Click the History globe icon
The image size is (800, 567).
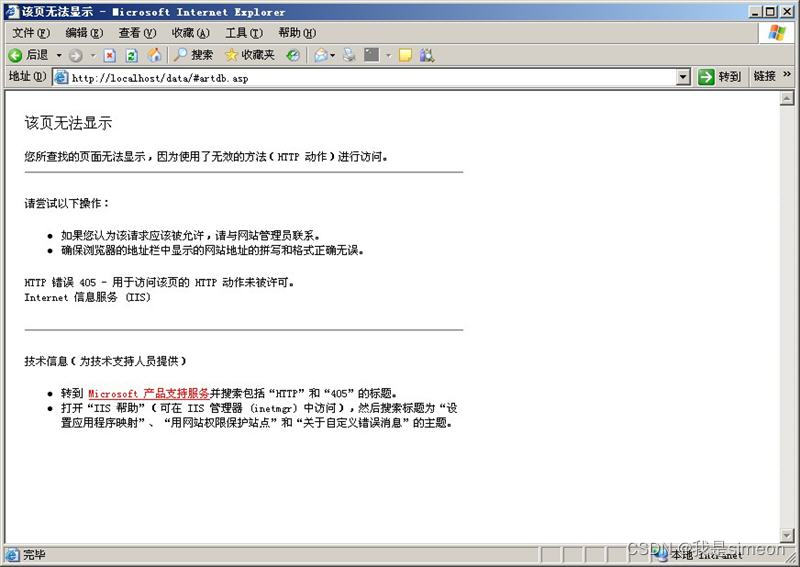click(x=293, y=55)
